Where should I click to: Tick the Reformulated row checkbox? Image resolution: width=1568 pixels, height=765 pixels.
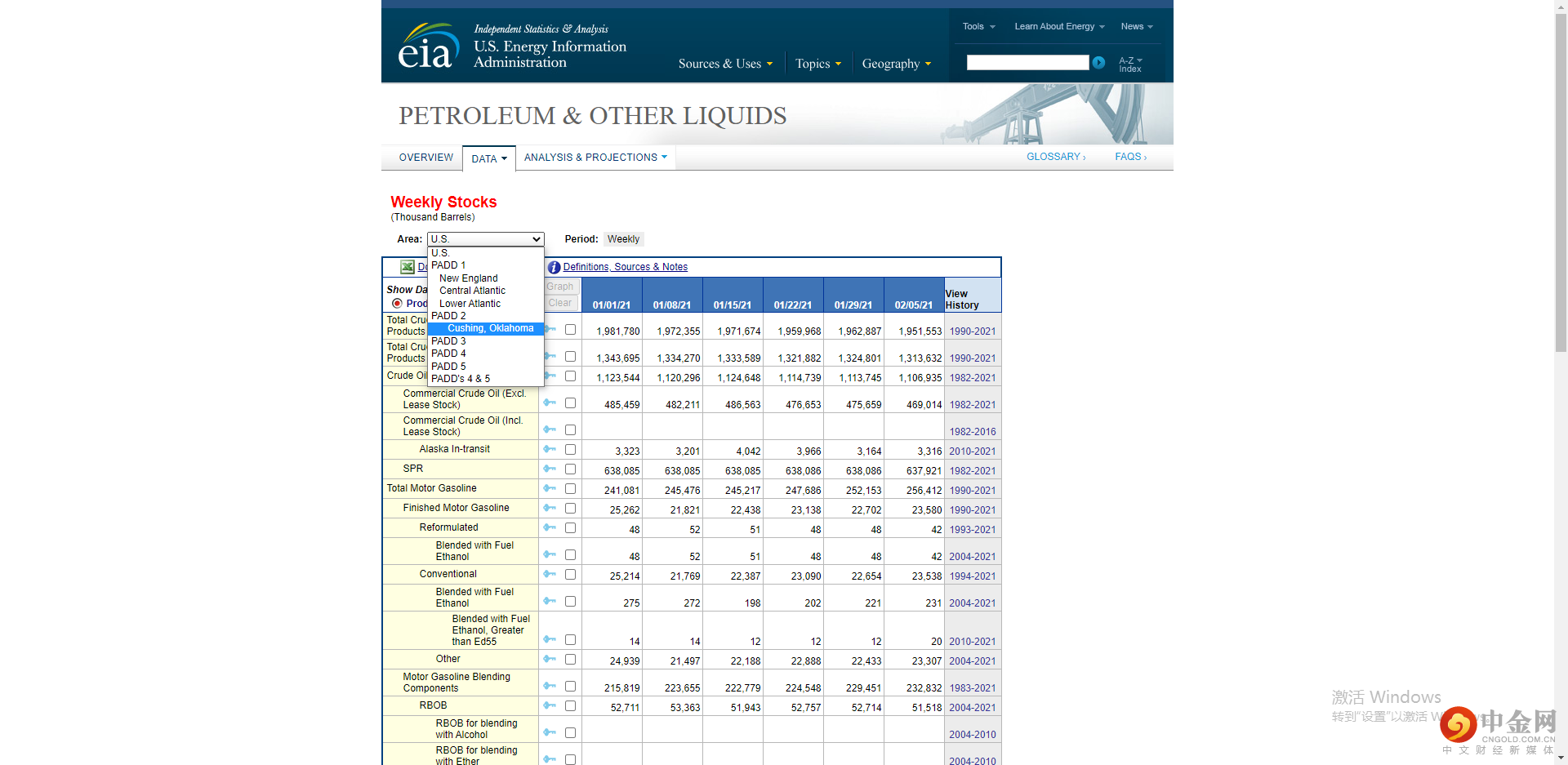tap(570, 528)
